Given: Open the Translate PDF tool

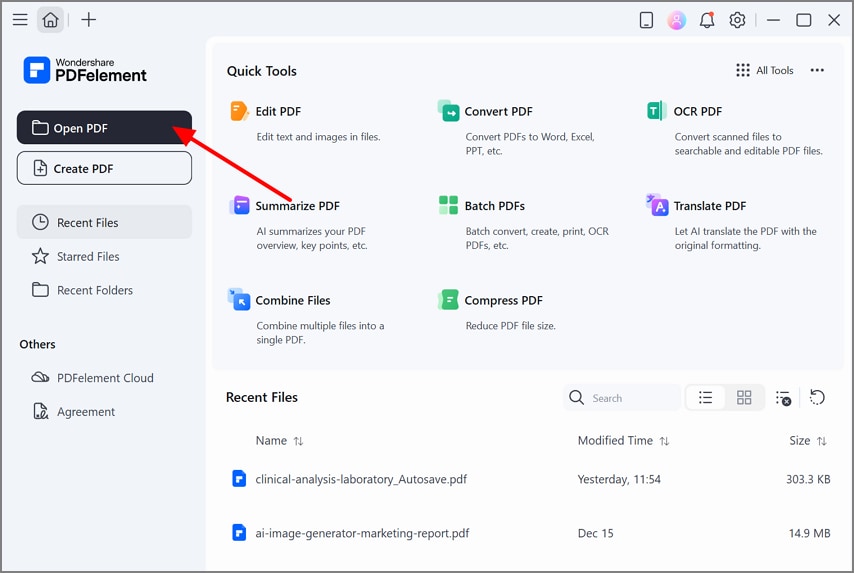Looking at the screenshot, I should [x=709, y=206].
